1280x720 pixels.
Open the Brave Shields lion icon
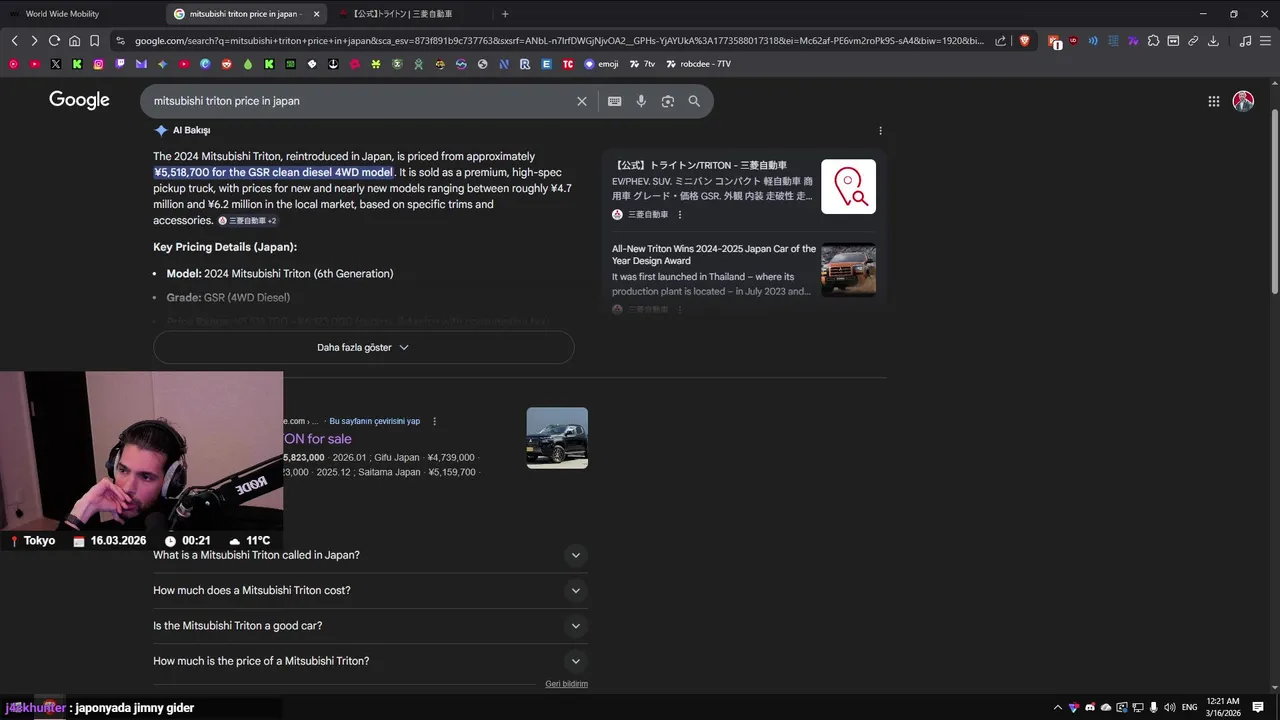point(1024,41)
